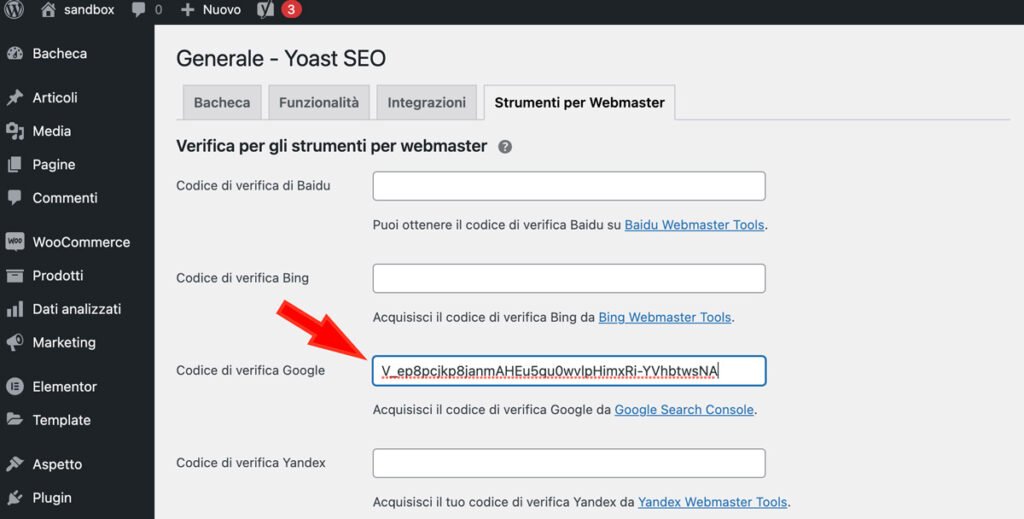Switch to the Bacheca tab

click(x=222, y=102)
